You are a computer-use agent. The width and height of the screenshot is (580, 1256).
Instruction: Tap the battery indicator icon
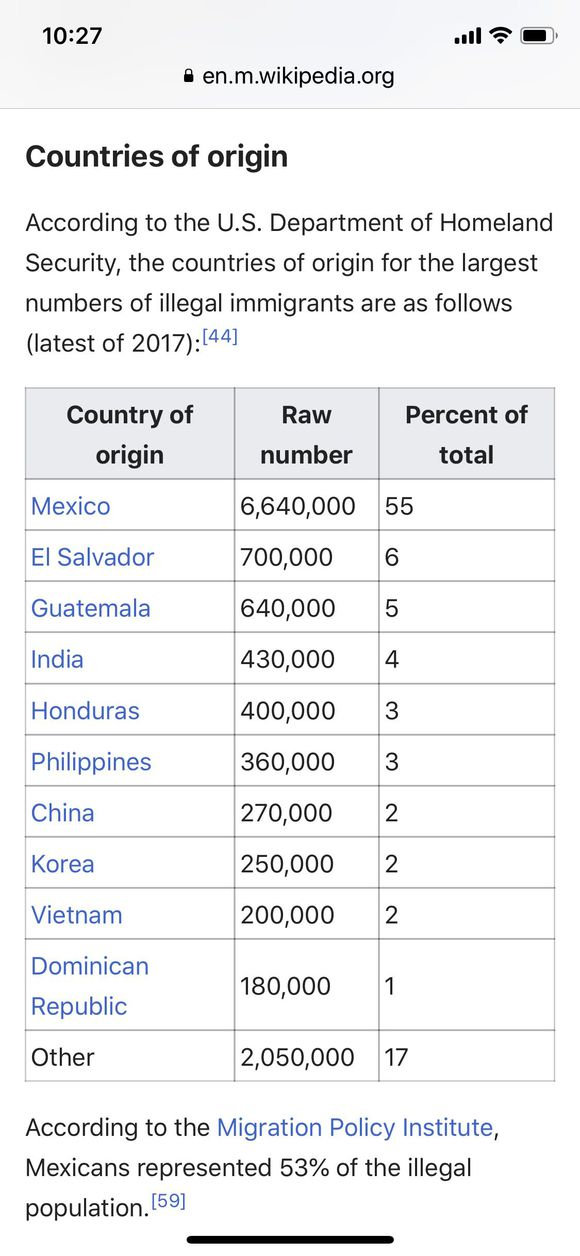[538, 36]
